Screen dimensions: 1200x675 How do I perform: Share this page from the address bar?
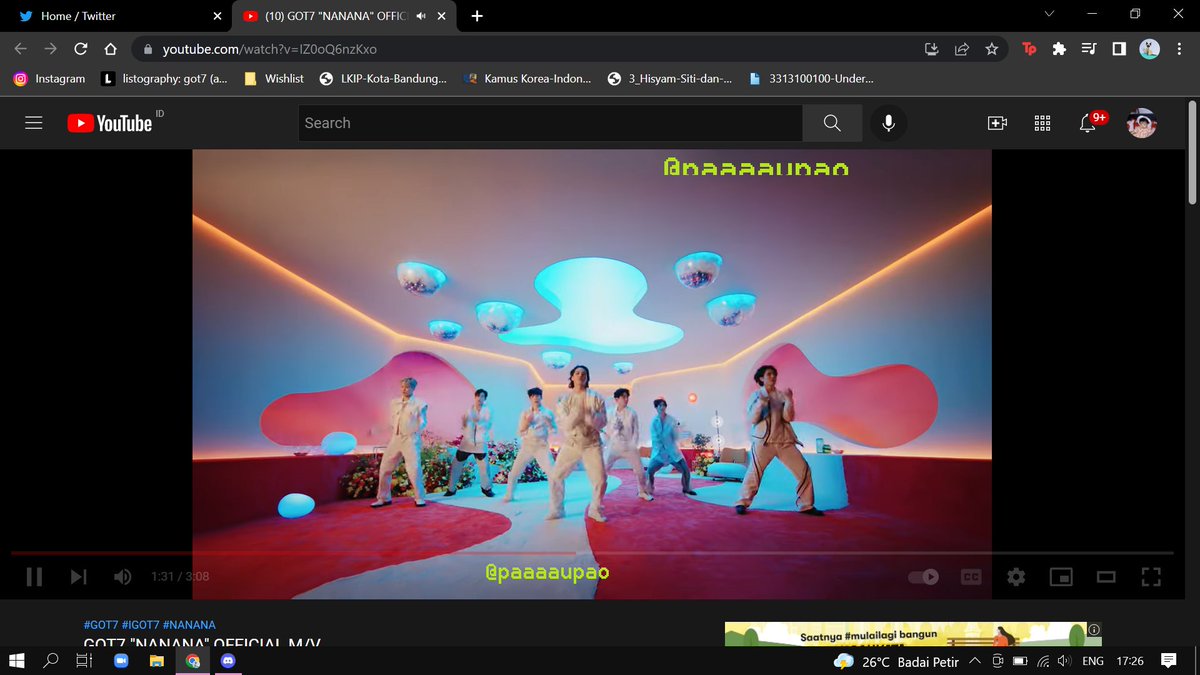(962, 48)
